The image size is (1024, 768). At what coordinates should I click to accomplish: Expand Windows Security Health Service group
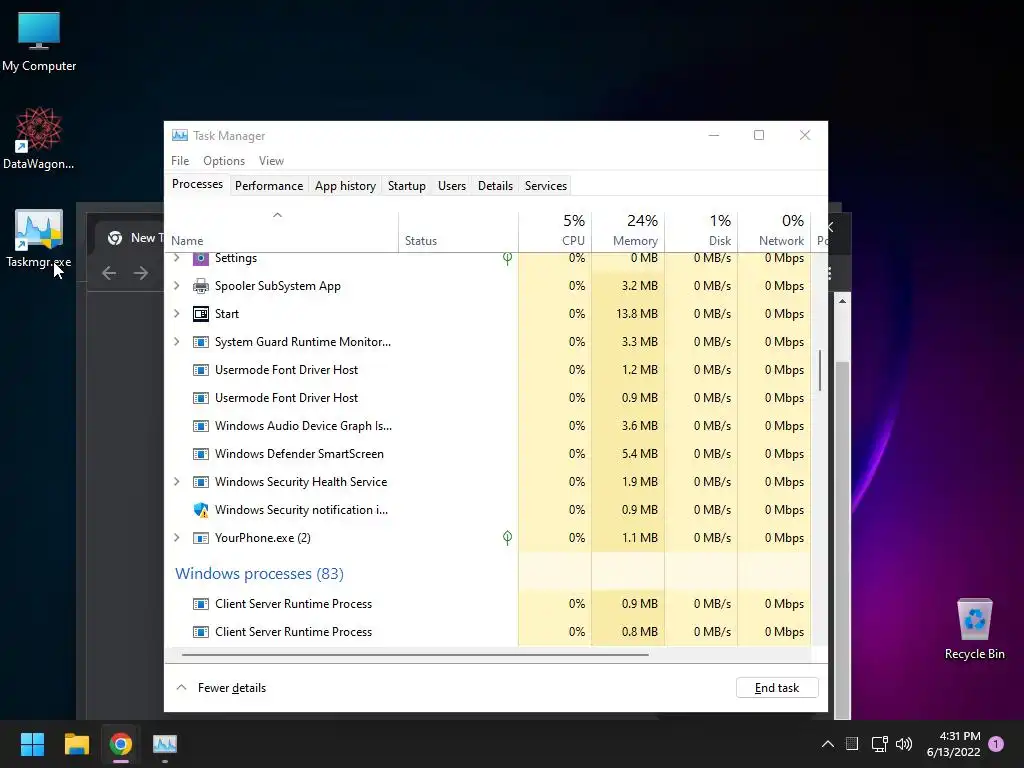(x=176, y=481)
